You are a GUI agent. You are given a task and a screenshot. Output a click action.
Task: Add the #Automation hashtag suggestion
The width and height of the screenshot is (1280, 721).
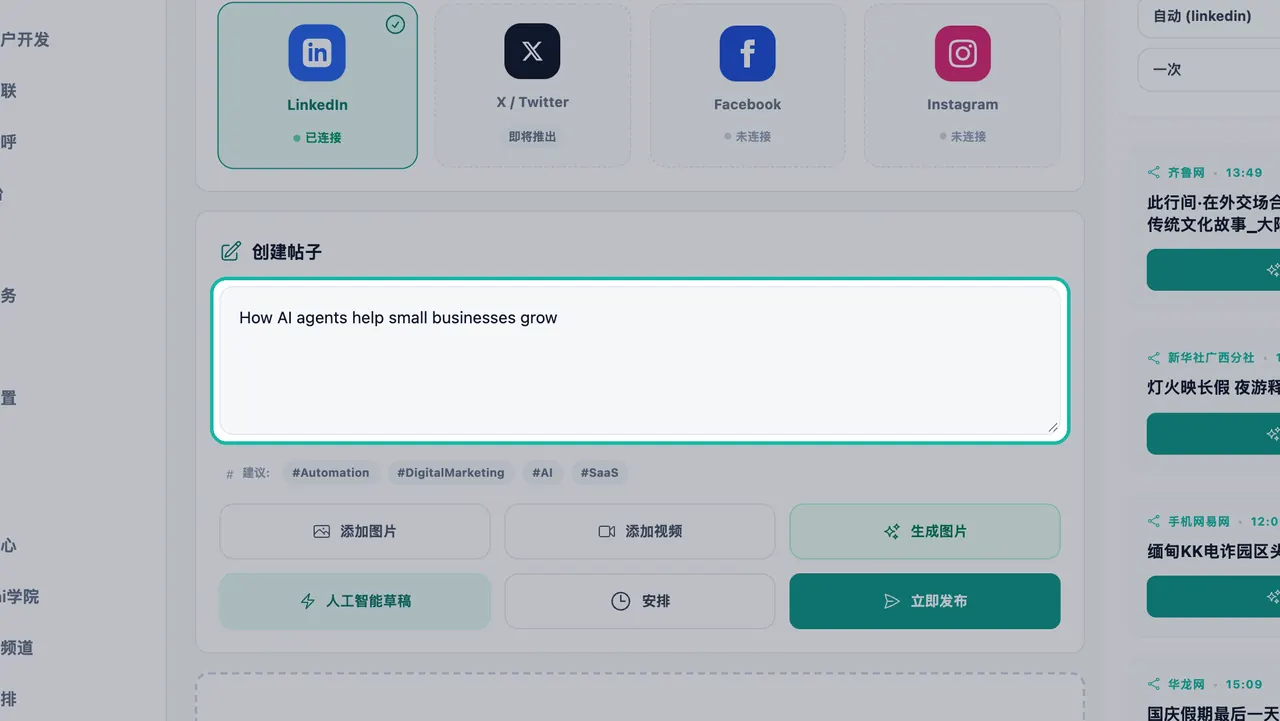coord(331,473)
